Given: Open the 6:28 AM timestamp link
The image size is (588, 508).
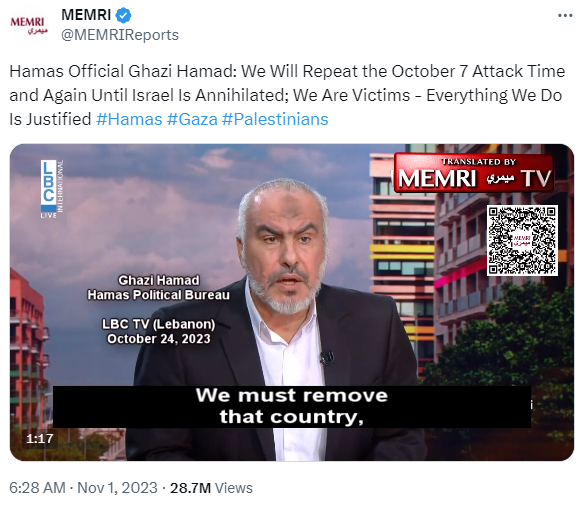Looking at the screenshot, I should 38,488.
